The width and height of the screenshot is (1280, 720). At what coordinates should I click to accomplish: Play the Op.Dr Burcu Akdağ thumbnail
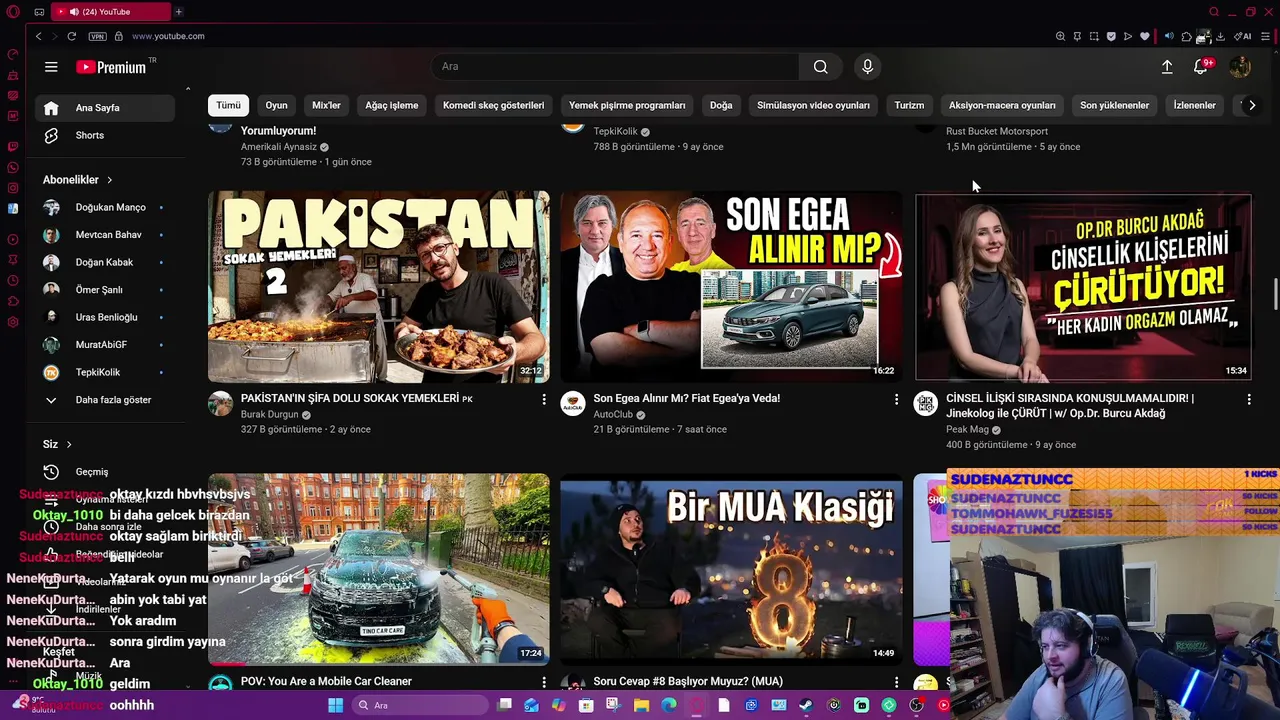tap(1083, 287)
